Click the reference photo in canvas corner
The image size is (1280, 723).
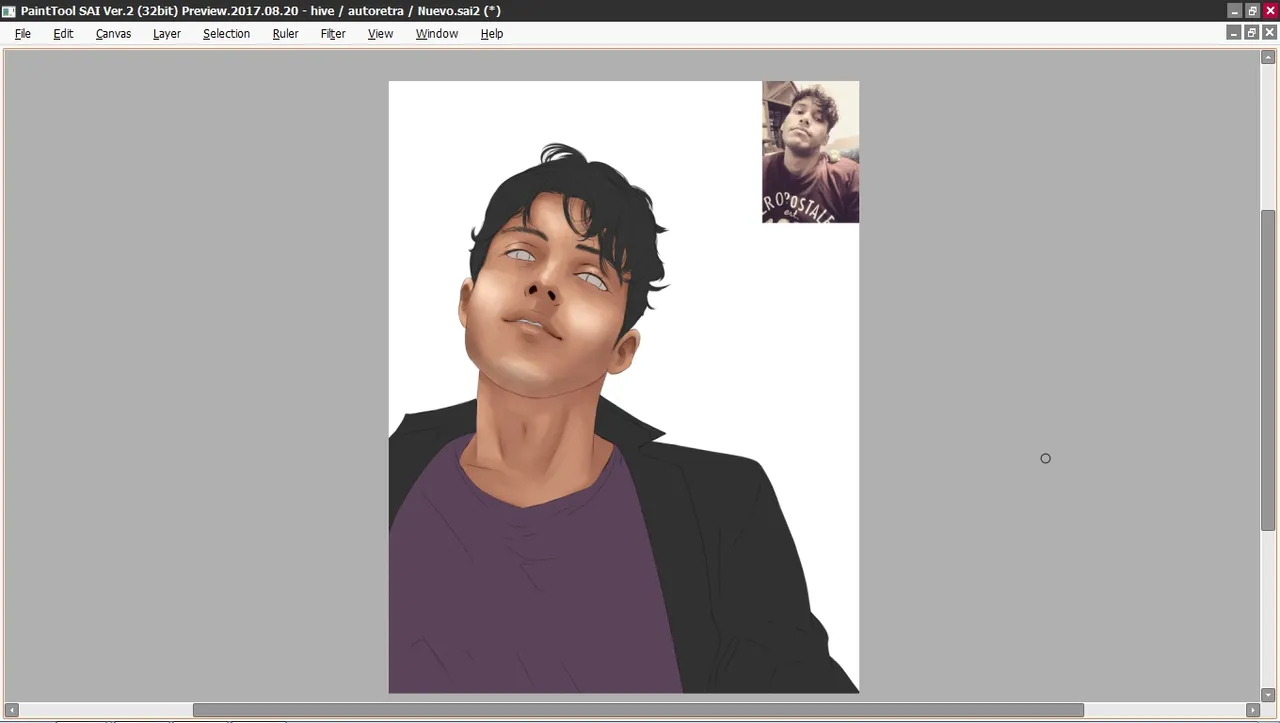pos(810,152)
